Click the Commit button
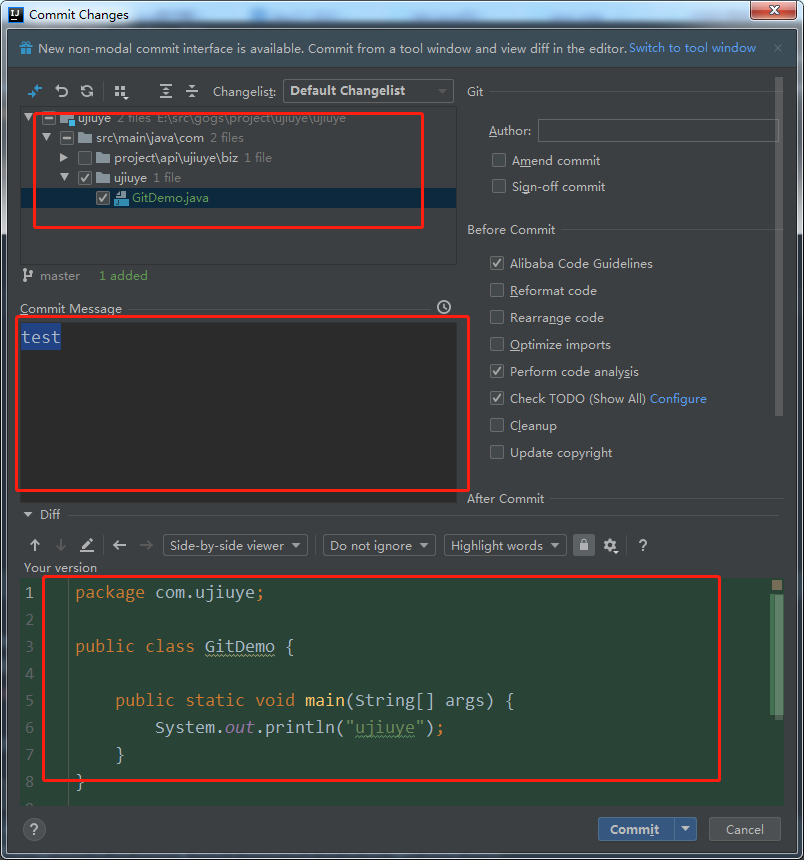This screenshot has height=860, width=804. tap(636, 829)
